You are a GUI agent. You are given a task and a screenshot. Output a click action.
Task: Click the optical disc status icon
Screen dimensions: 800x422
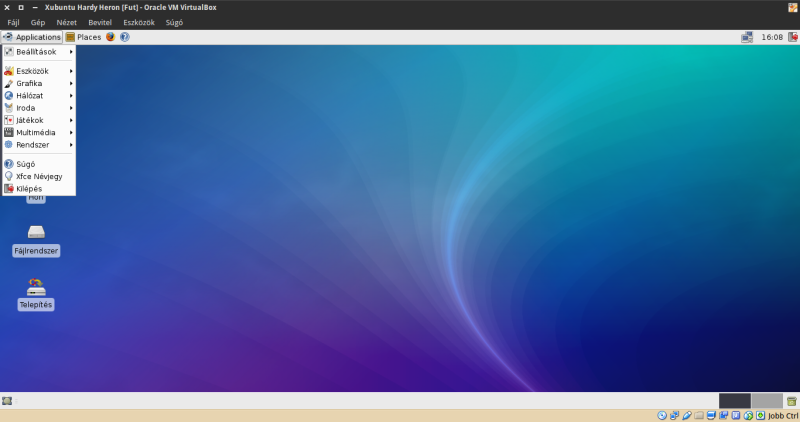tap(662, 415)
